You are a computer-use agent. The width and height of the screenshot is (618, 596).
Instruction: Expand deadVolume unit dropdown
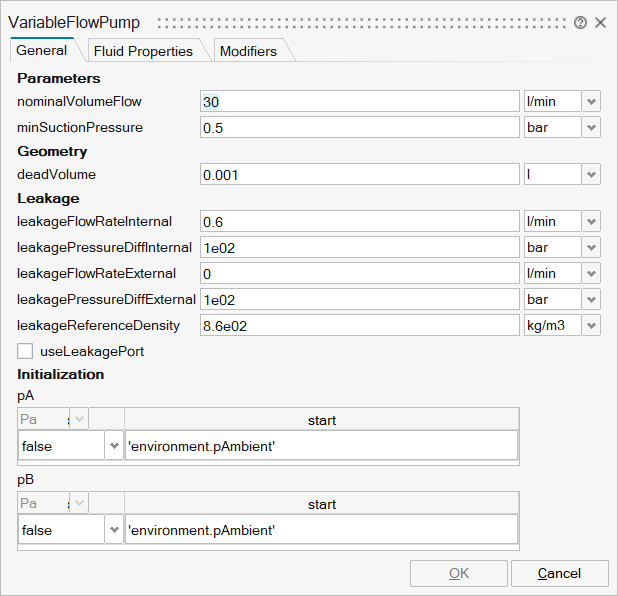pos(591,175)
